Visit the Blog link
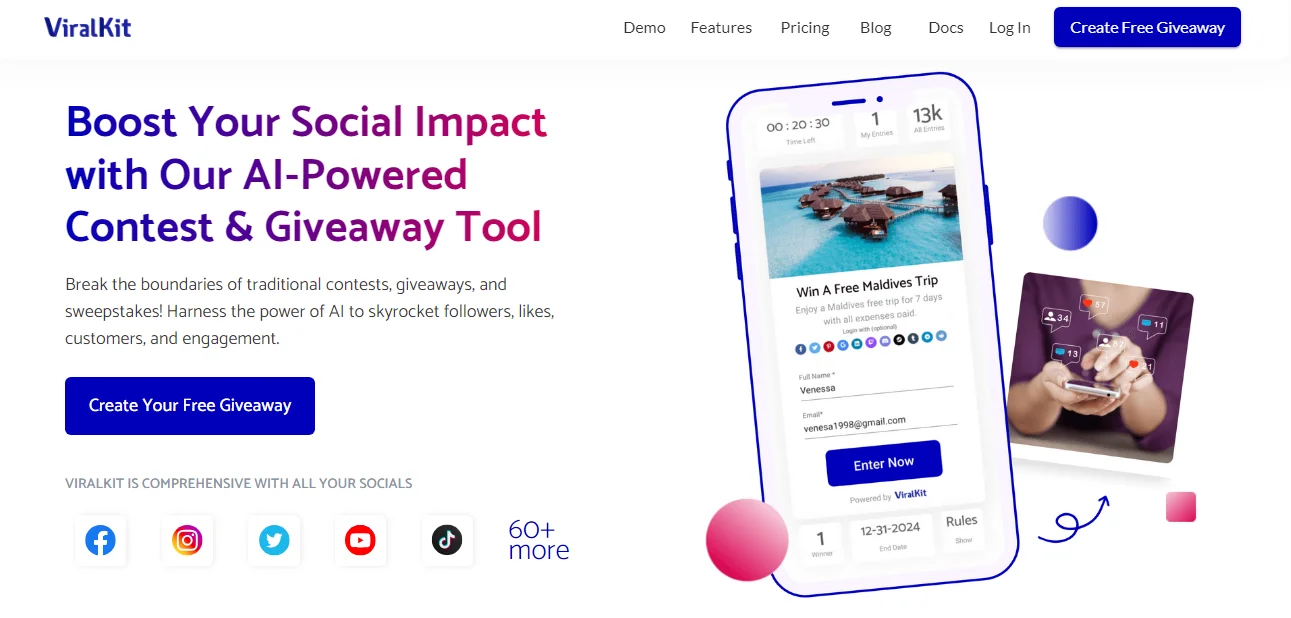 (x=875, y=28)
